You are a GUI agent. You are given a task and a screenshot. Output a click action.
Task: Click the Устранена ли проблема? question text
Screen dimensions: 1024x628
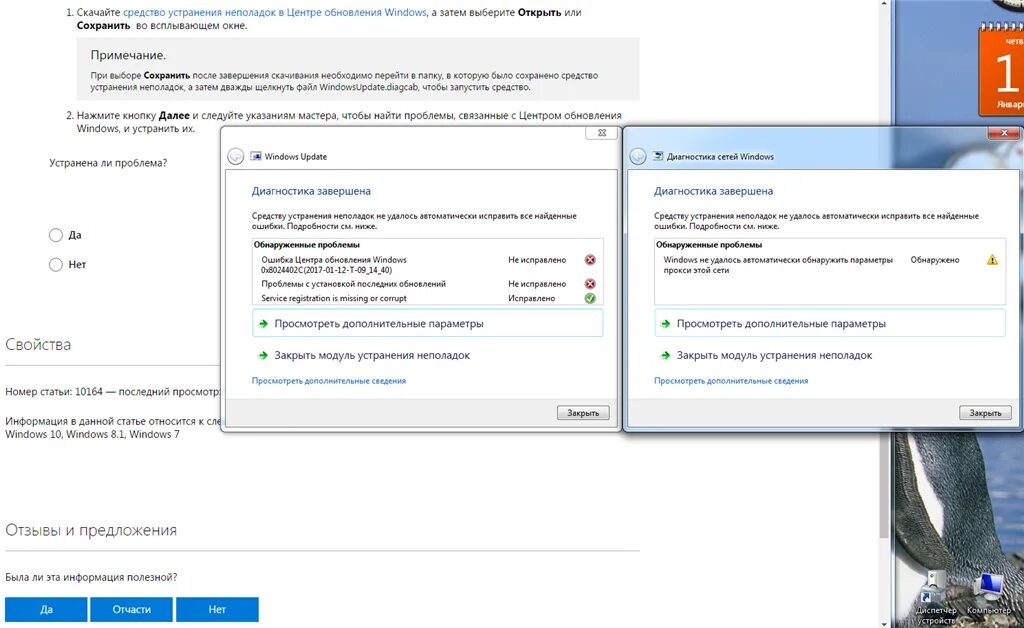(x=108, y=163)
